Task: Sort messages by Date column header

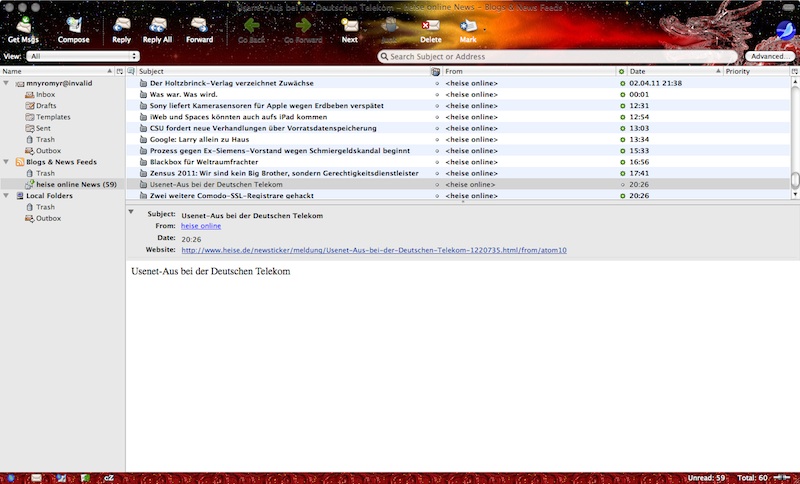Action: pyautogui.click(x=670, y=72)
